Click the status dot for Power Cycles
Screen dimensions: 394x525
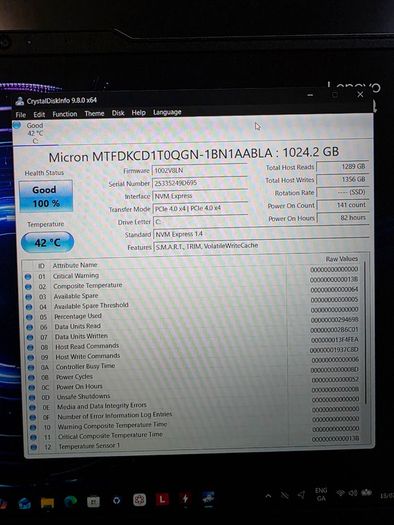click(x=31, y=378)
